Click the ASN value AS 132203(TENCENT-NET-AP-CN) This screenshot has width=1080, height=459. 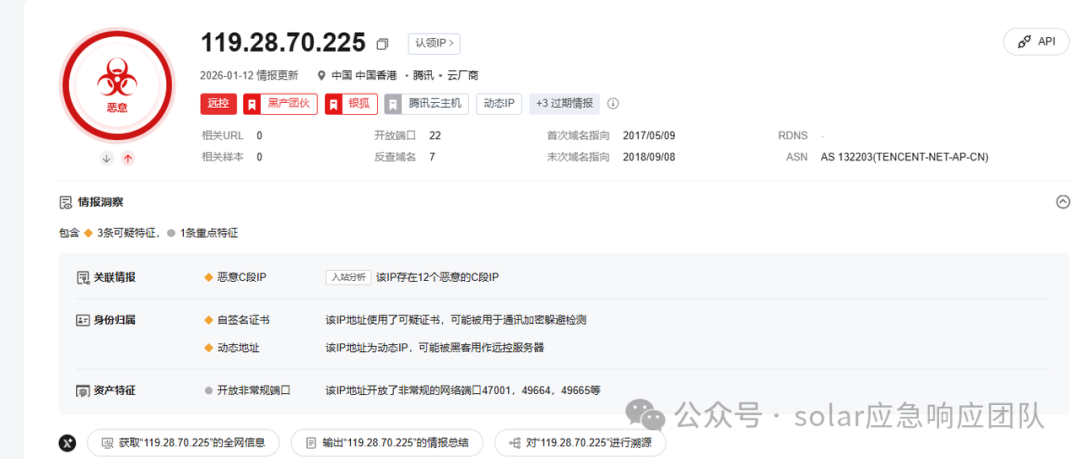pos(904,157)
